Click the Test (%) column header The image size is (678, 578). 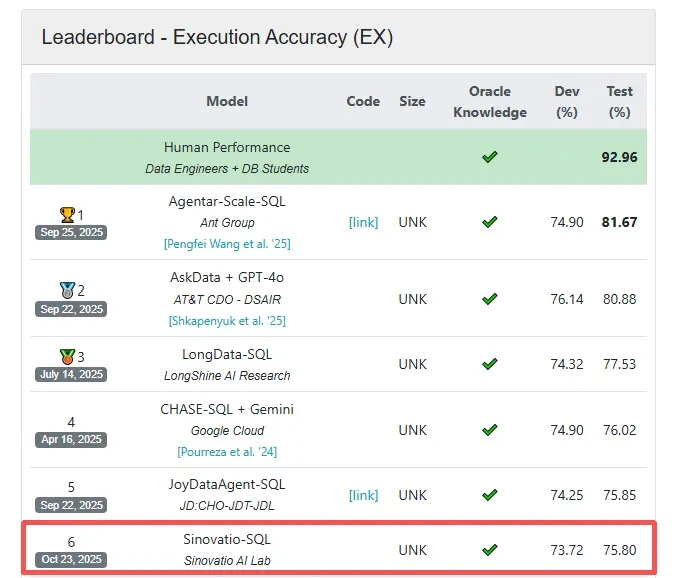coord(619,101)
